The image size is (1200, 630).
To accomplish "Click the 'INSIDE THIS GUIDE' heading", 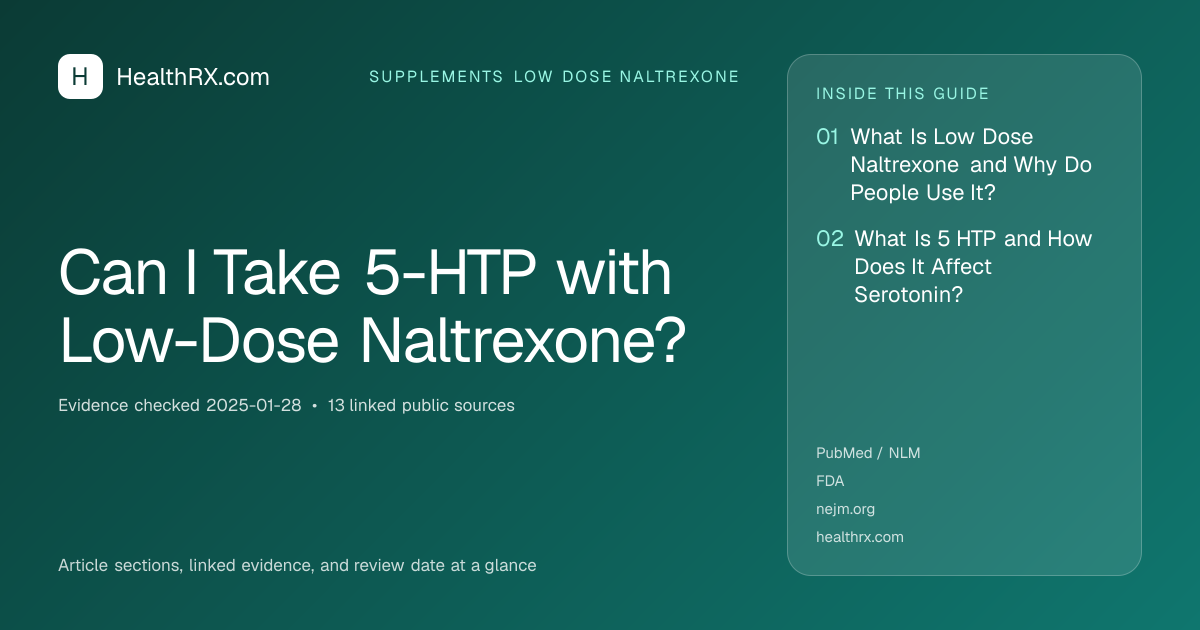I will pyautogui.click(x=903, y=94).
